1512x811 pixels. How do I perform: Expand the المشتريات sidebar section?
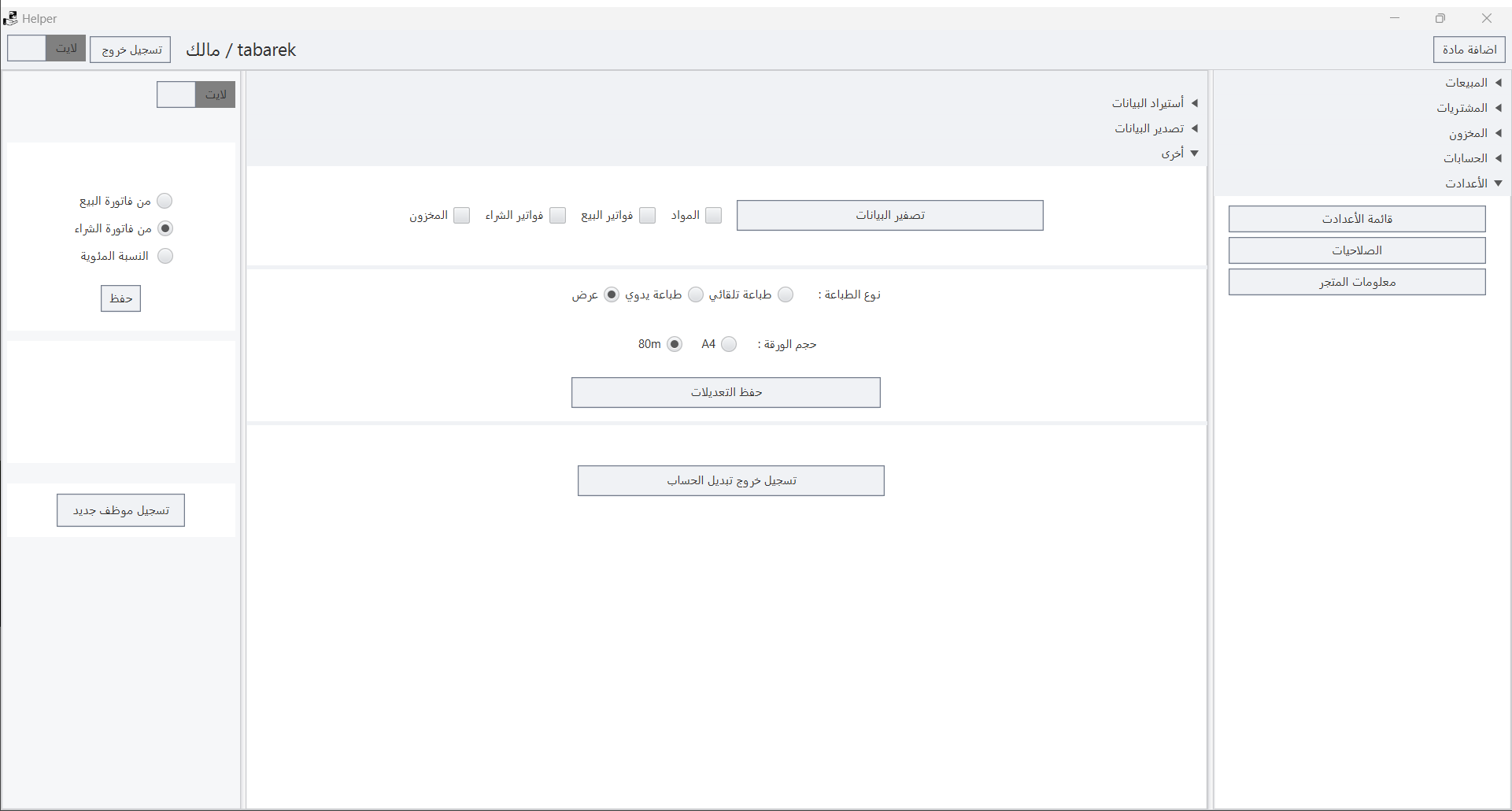click(1498, 108)
